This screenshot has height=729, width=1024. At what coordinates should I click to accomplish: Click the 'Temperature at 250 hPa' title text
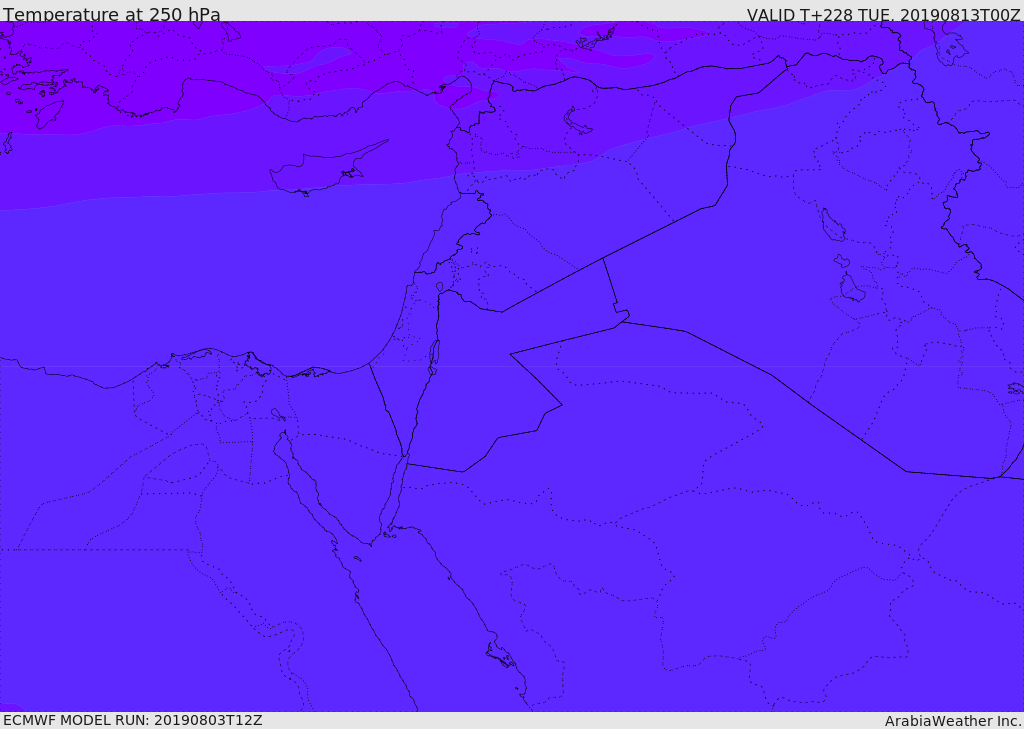tap(112, 14)
